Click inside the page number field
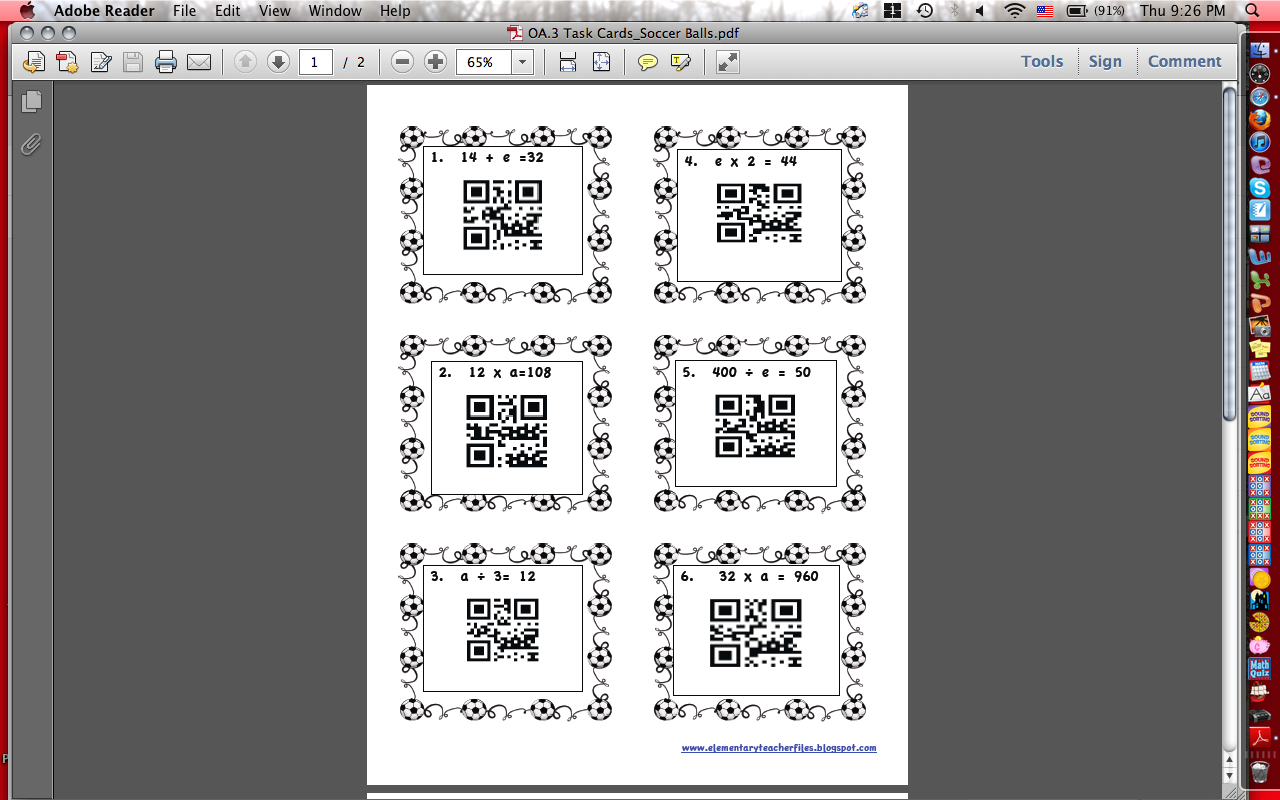The width and height of the screenshot is (1280, 800). 315,61
